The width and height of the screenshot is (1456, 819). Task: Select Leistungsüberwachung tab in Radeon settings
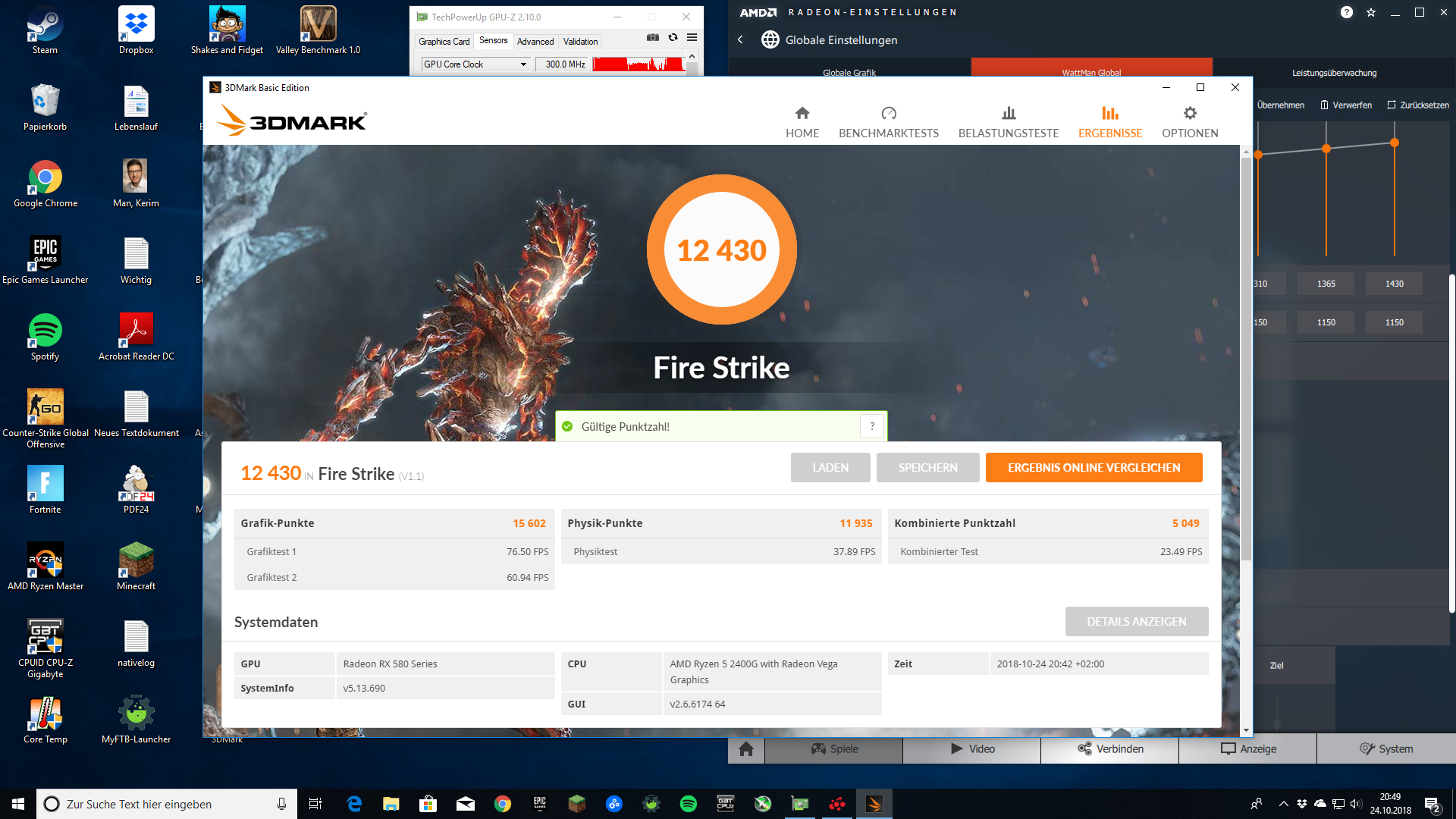click(x=1334, y=73)
